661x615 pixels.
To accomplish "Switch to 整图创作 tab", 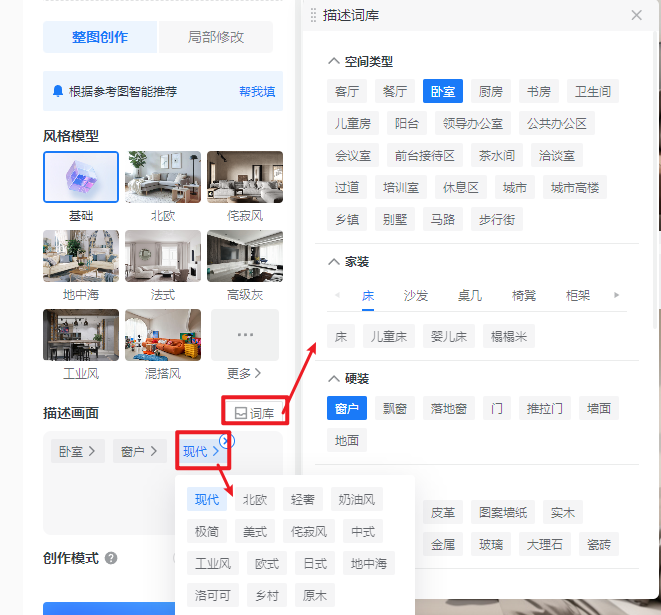I will [100, 37].
